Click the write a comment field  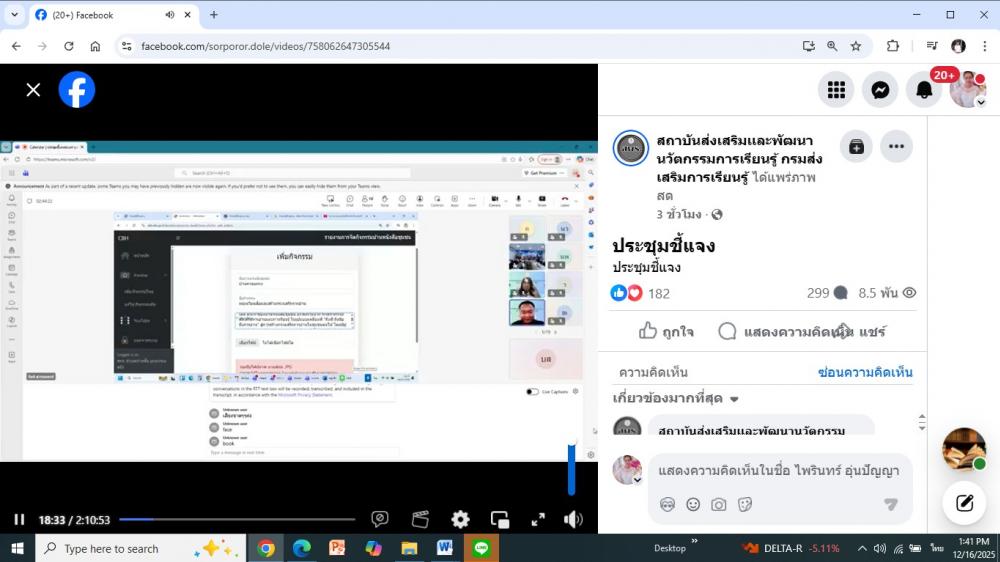[778, 470]
